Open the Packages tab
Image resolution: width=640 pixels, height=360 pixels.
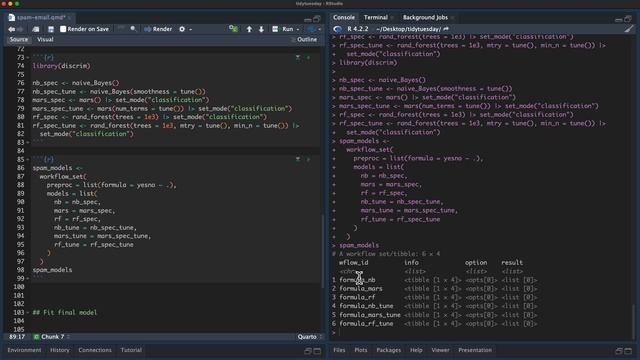click(x=388, y=350)
